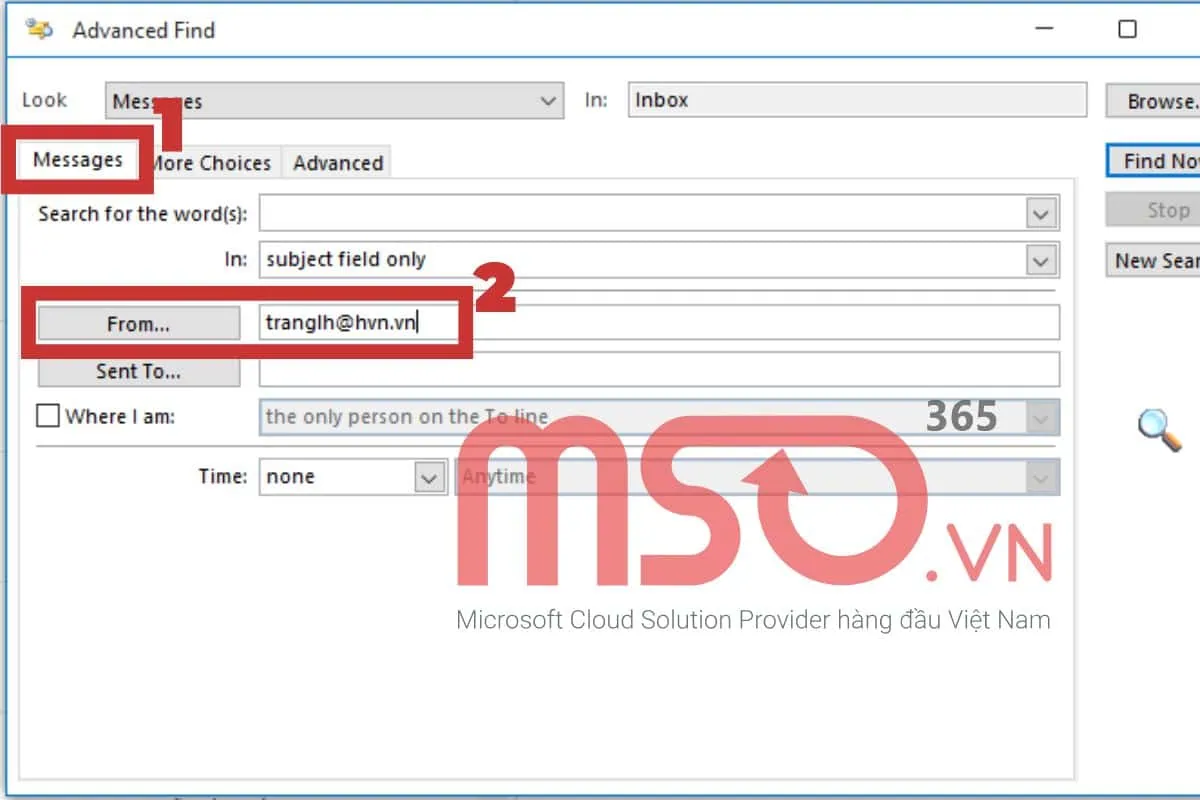Click the empty Sent To text field
The width and height of the screenshot is (1200, 800).
pyautogui.click(x=660, y=370)
